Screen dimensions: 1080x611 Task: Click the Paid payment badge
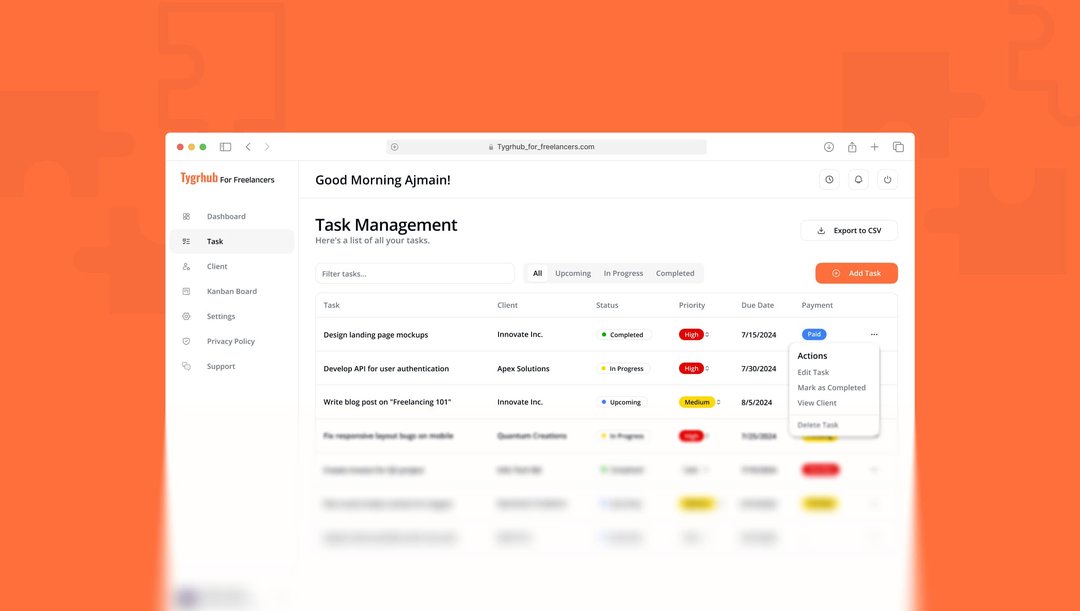[814, 335]
